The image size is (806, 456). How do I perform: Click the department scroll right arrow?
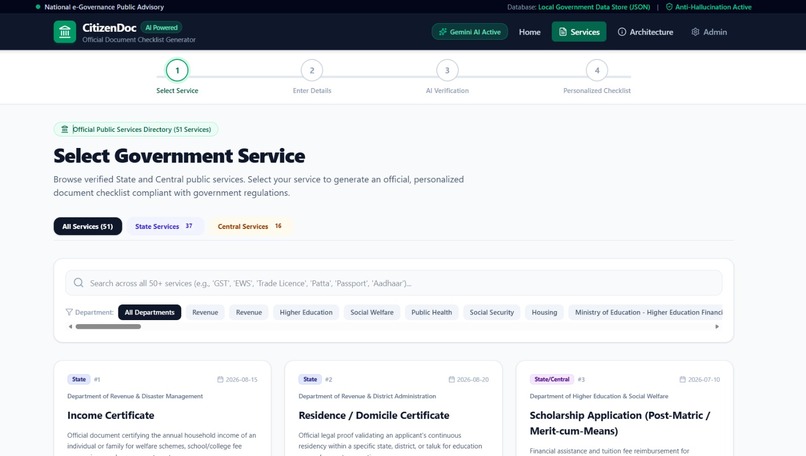pos(717,326)
